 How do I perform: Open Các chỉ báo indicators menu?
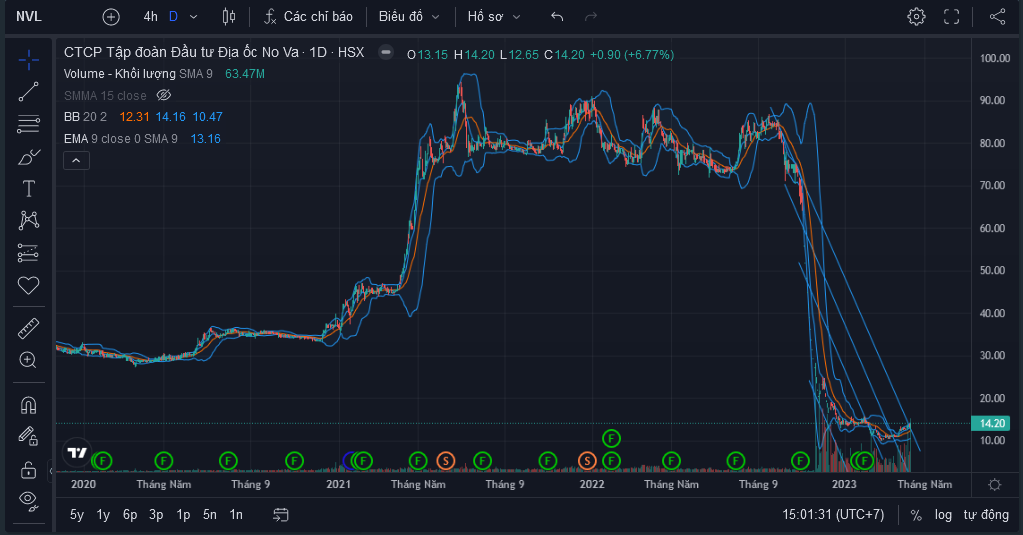pyautogui.click(x=308, y=17)
